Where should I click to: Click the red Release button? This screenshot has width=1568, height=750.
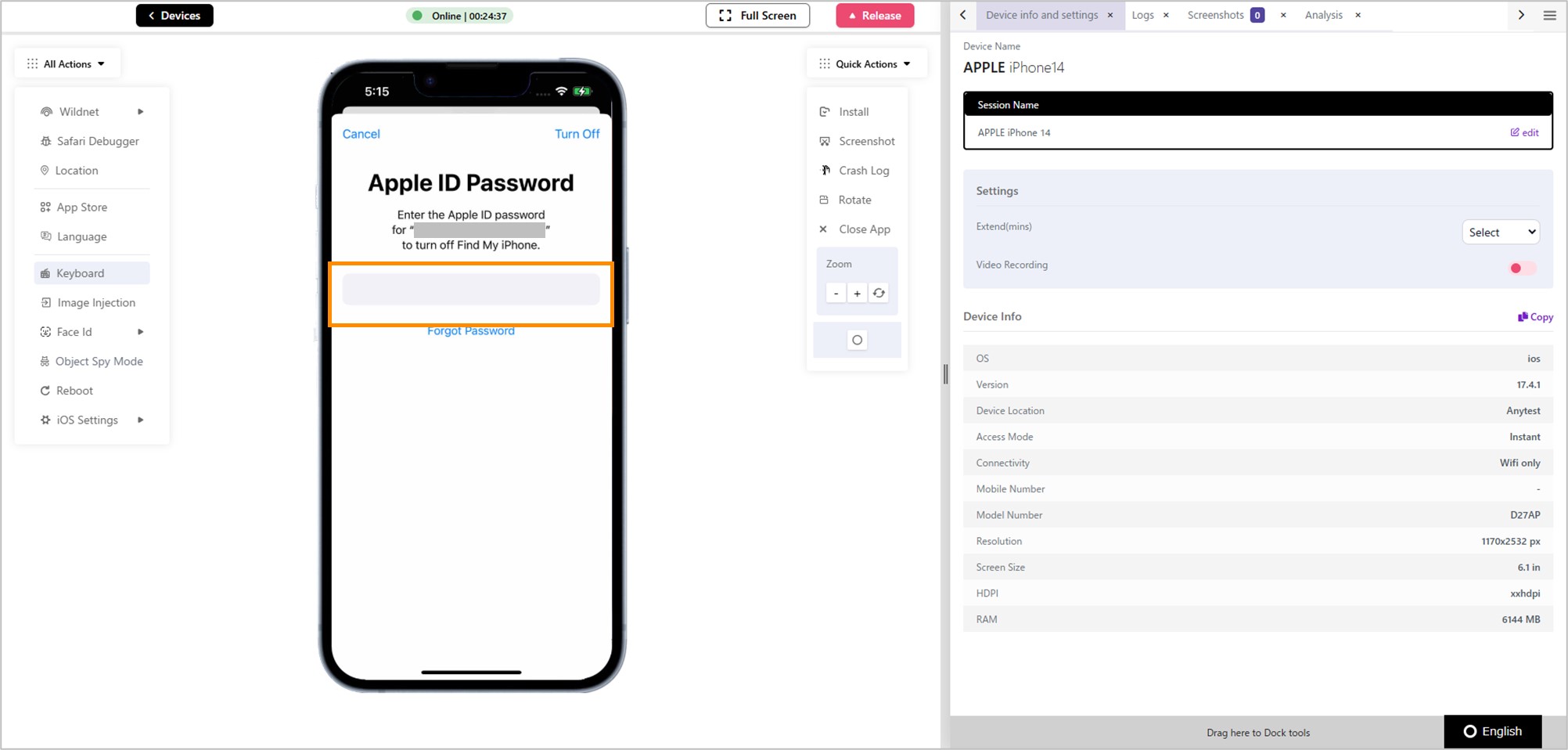click(x=875, y=16)
